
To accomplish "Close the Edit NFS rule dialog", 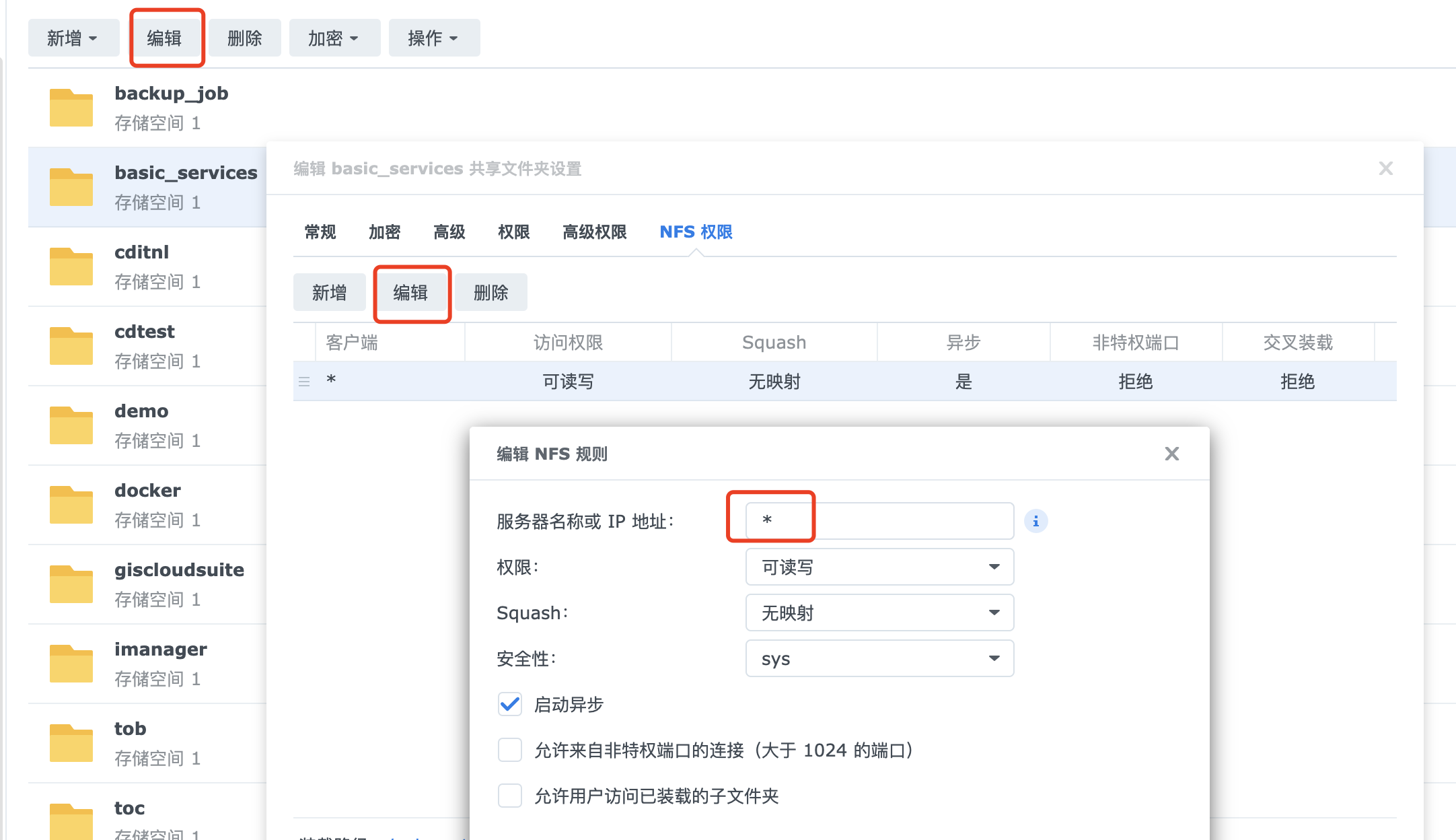I will coord(1171,454).
